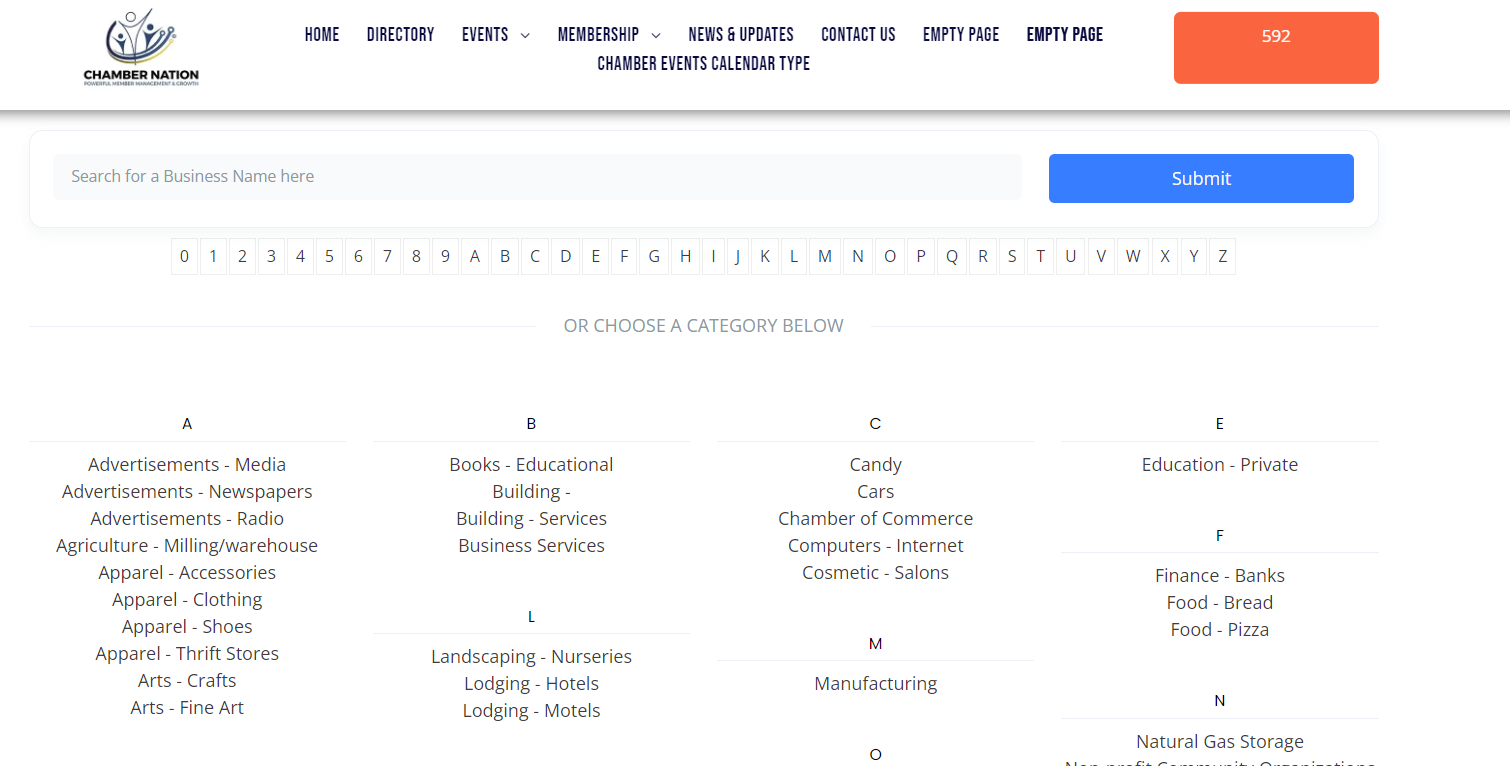Focus the business name search field
The image size is (1510, 766).
[x=537, y=177]
